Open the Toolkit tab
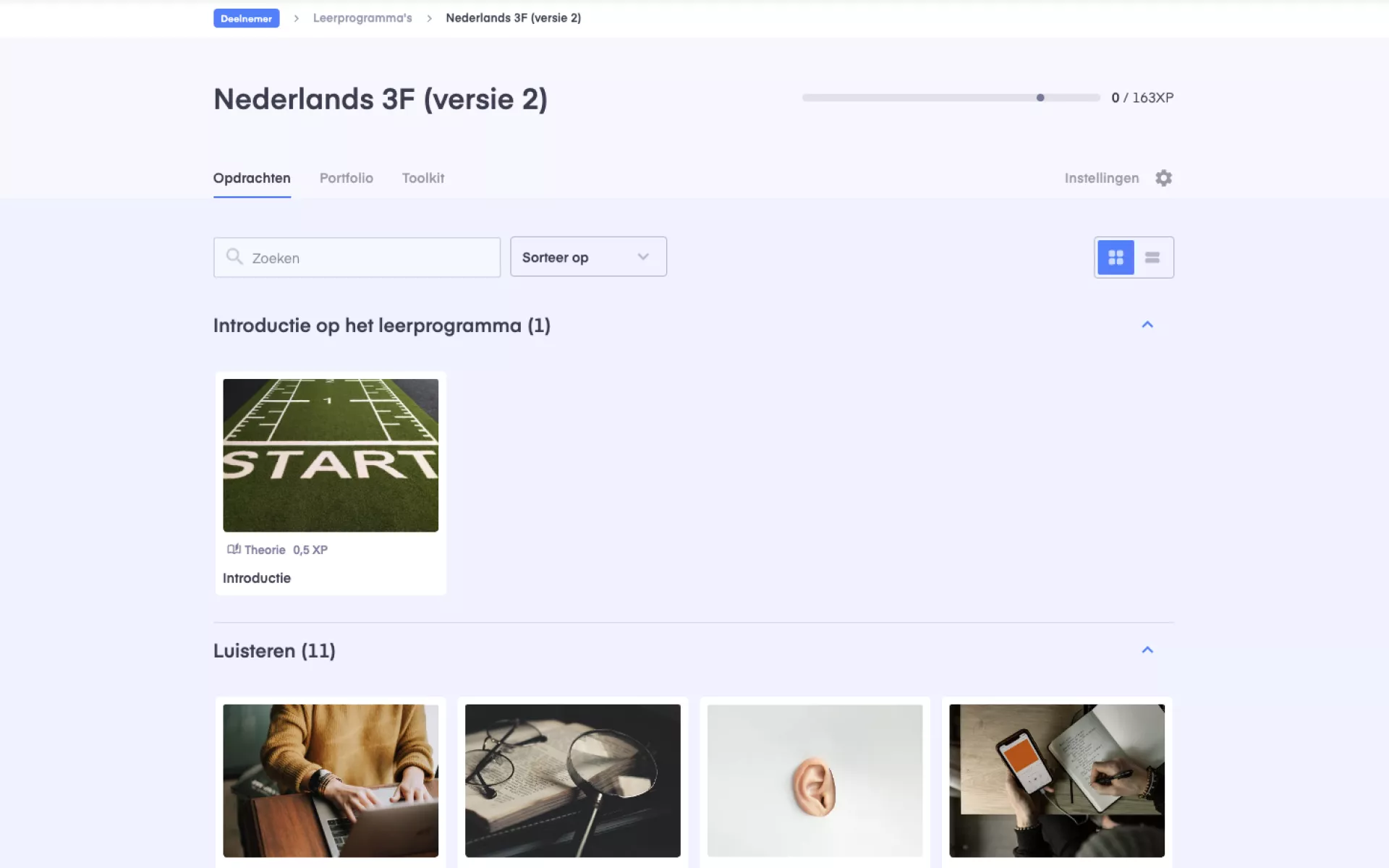1389x868 pixels. point(423,178)
